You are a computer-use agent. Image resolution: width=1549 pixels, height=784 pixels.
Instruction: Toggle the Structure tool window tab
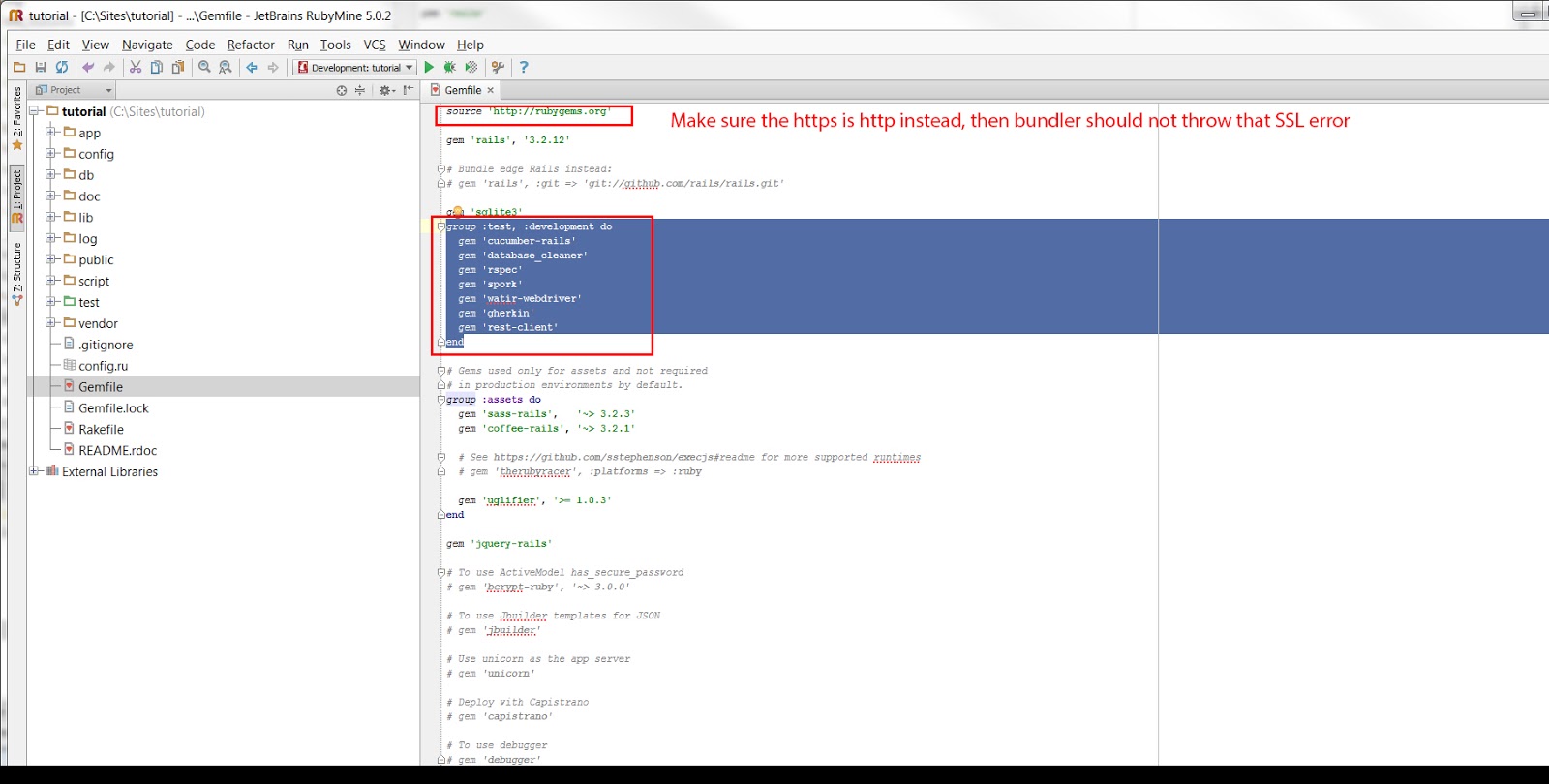coord(16,274)
